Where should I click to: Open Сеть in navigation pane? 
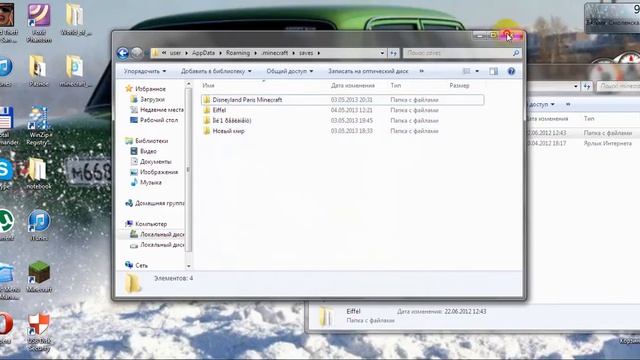[141, 265]
